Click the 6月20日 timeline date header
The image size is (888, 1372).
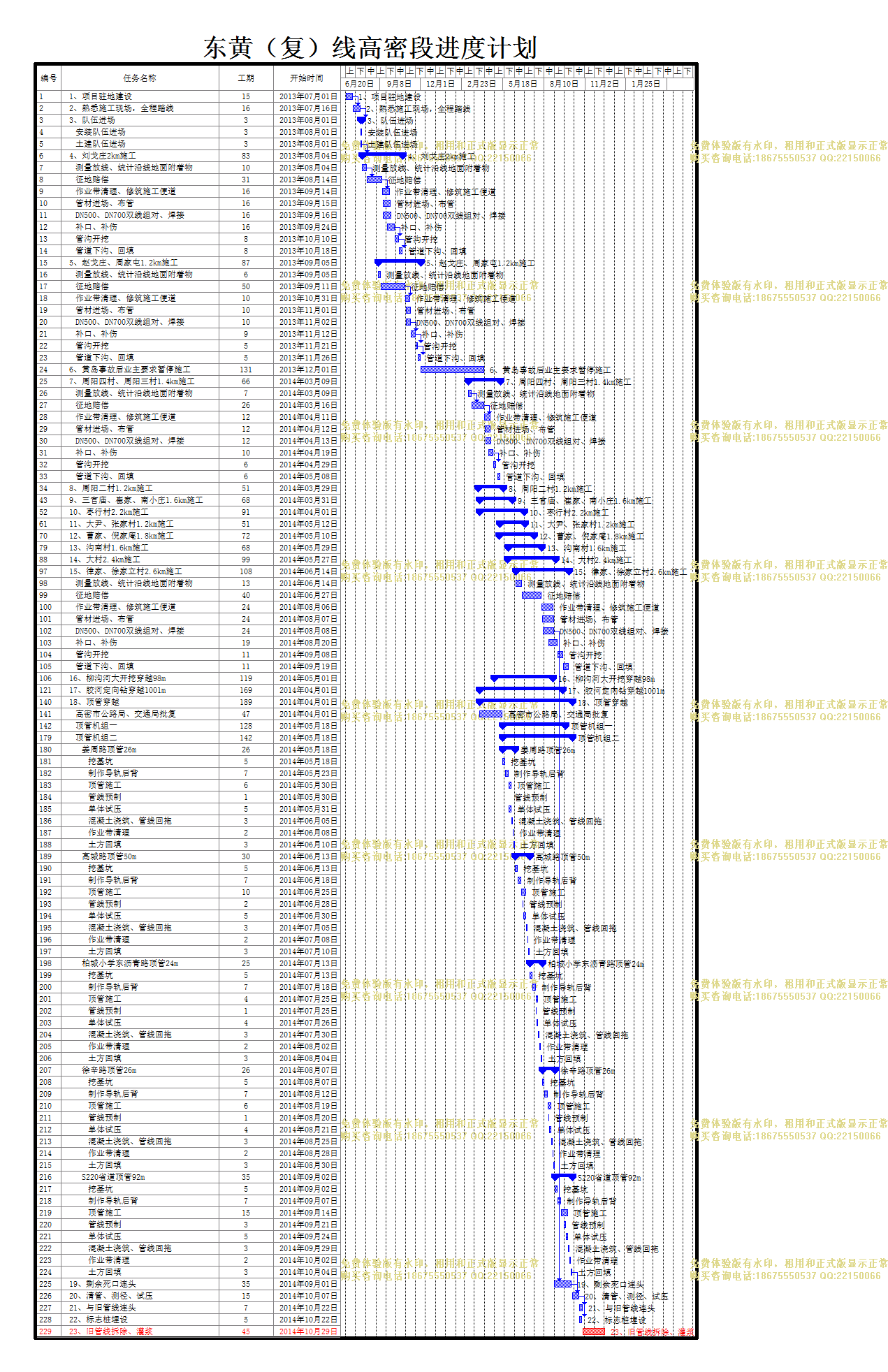359,84
